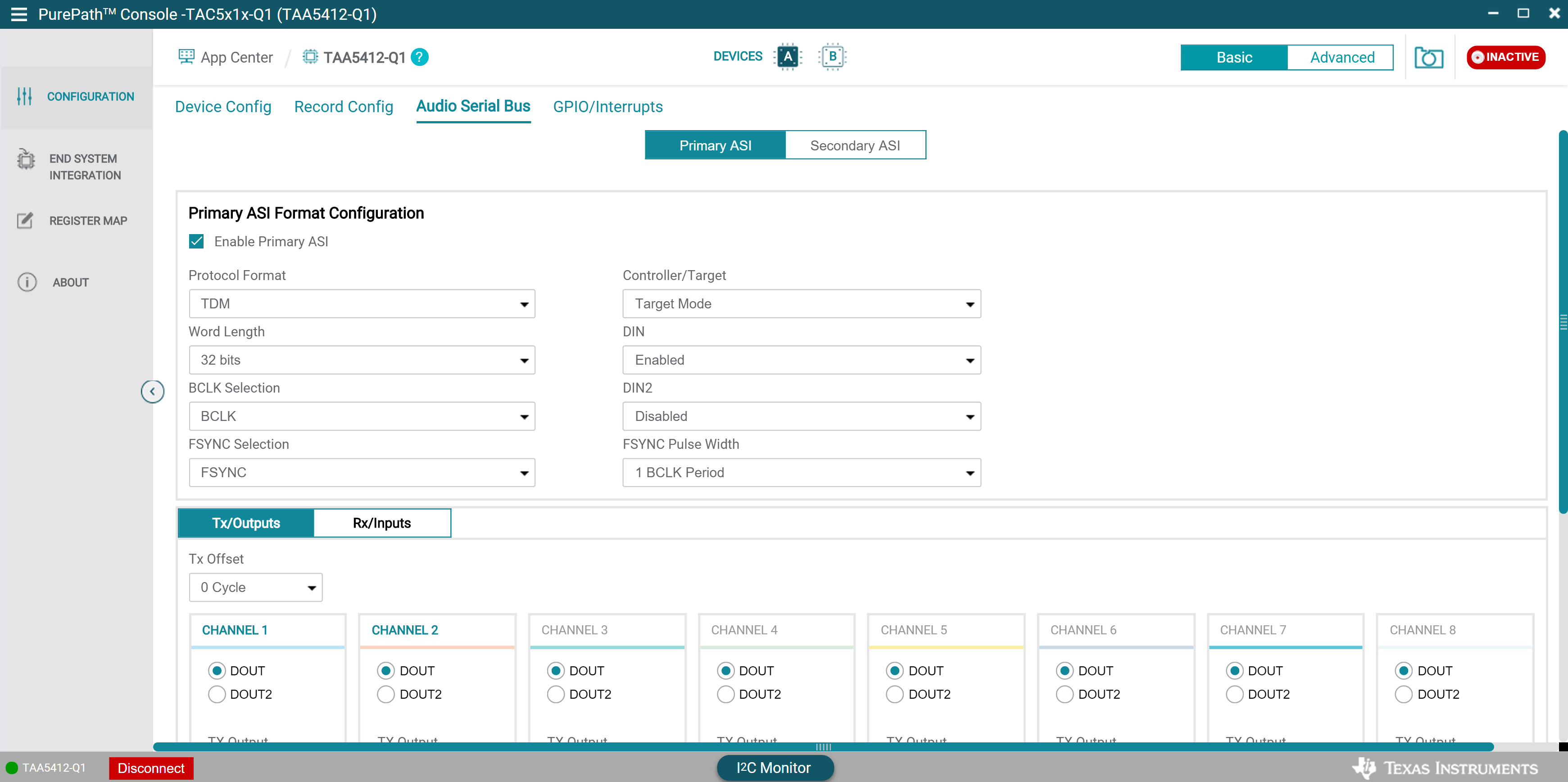Image resolution: width=1568 pixels, height=782 pixels.
Task: Switch to Device Config tab
Action: point(223,107)
